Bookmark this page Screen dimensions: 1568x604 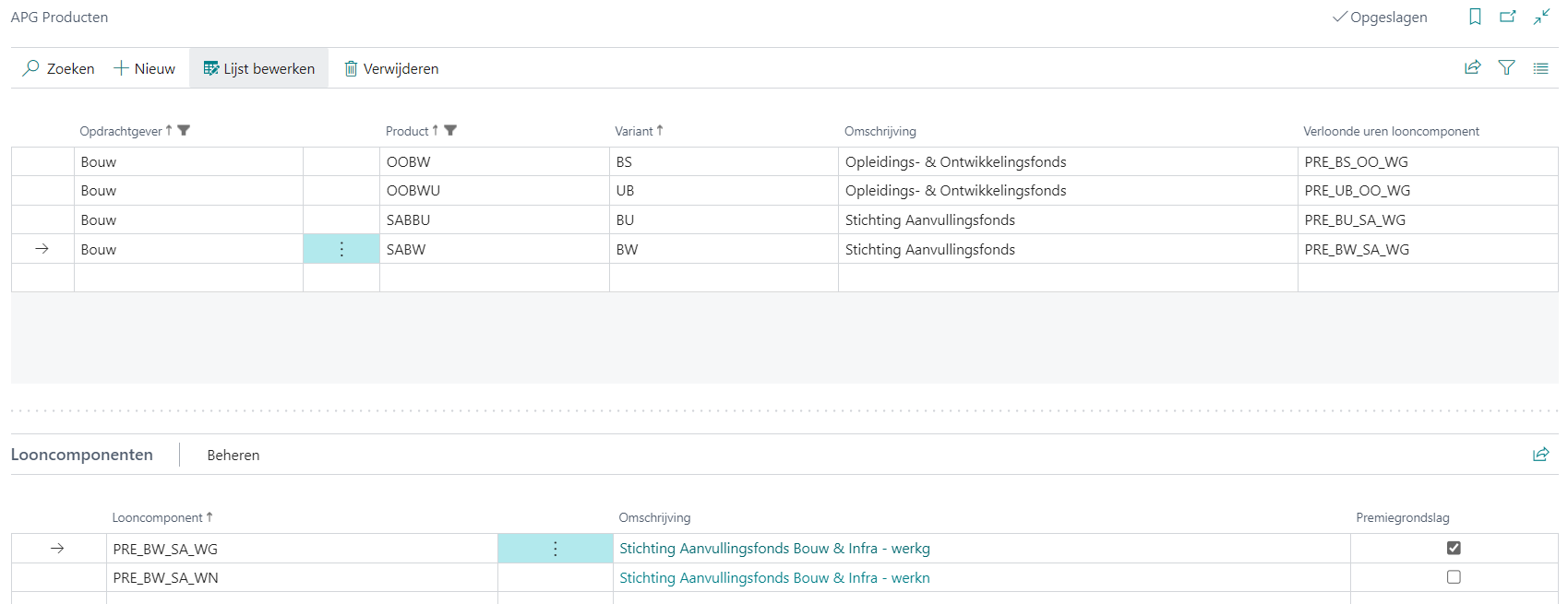click(x=1475, y=17)
